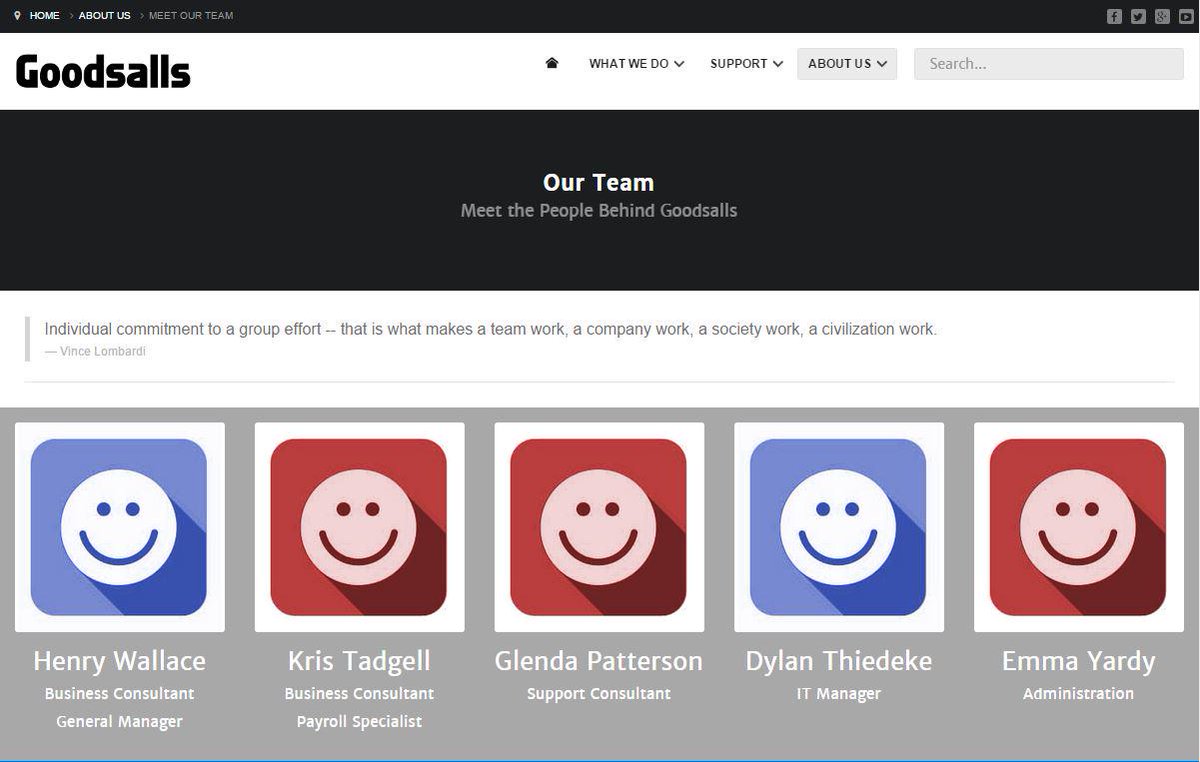Select Dylan Thiedeke's smiley photo

[x=839, y=527]
